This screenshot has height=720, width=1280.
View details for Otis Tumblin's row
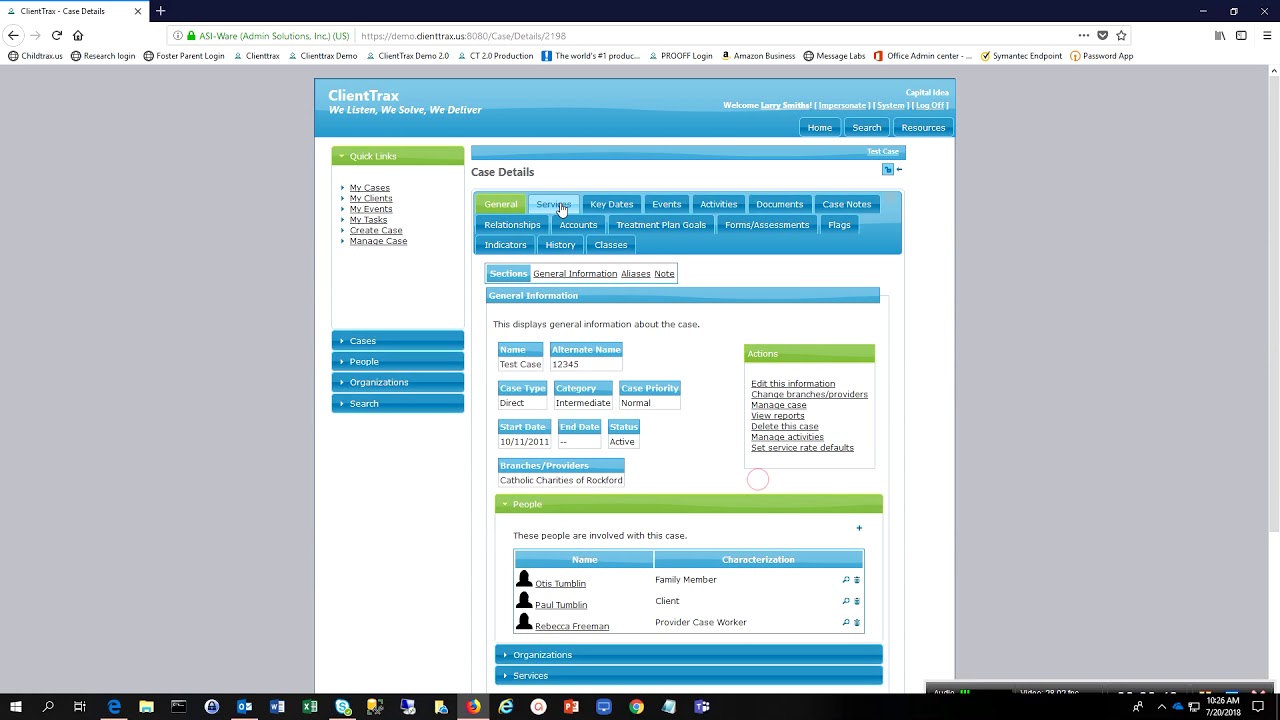coord(845,580)
